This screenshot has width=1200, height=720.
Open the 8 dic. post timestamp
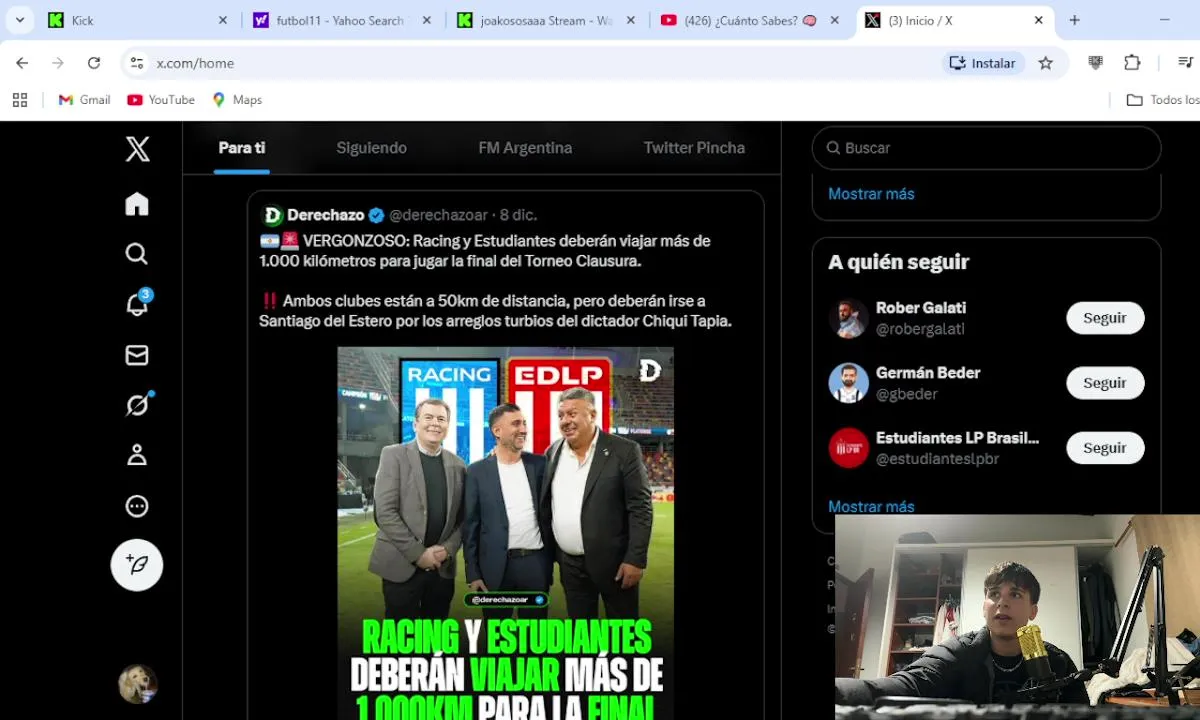click(x=518, y=215)
